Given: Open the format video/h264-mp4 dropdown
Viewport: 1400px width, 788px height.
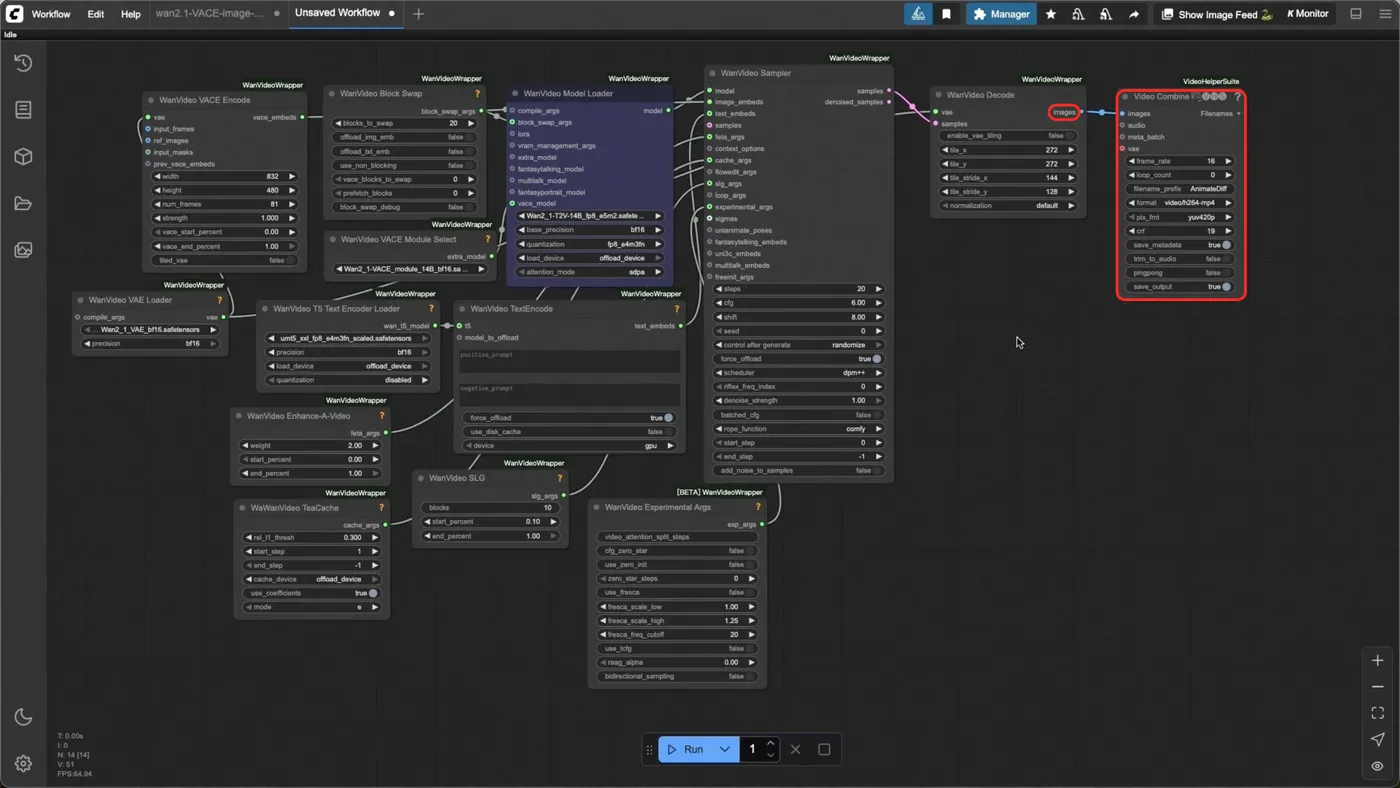Looking at the screenshot, I should tap(1180, 203).
